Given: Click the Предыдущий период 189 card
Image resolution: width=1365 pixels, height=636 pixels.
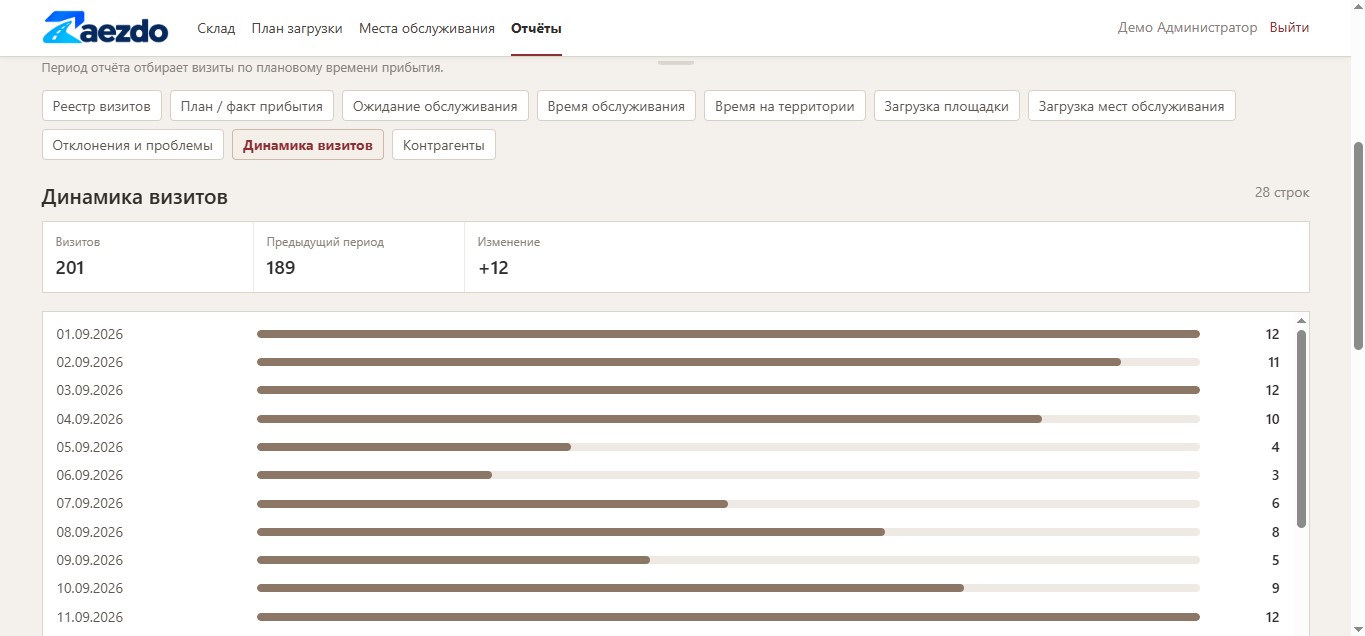Looking at the screenshot, I should pyautogui.click(x=359, y=257).
